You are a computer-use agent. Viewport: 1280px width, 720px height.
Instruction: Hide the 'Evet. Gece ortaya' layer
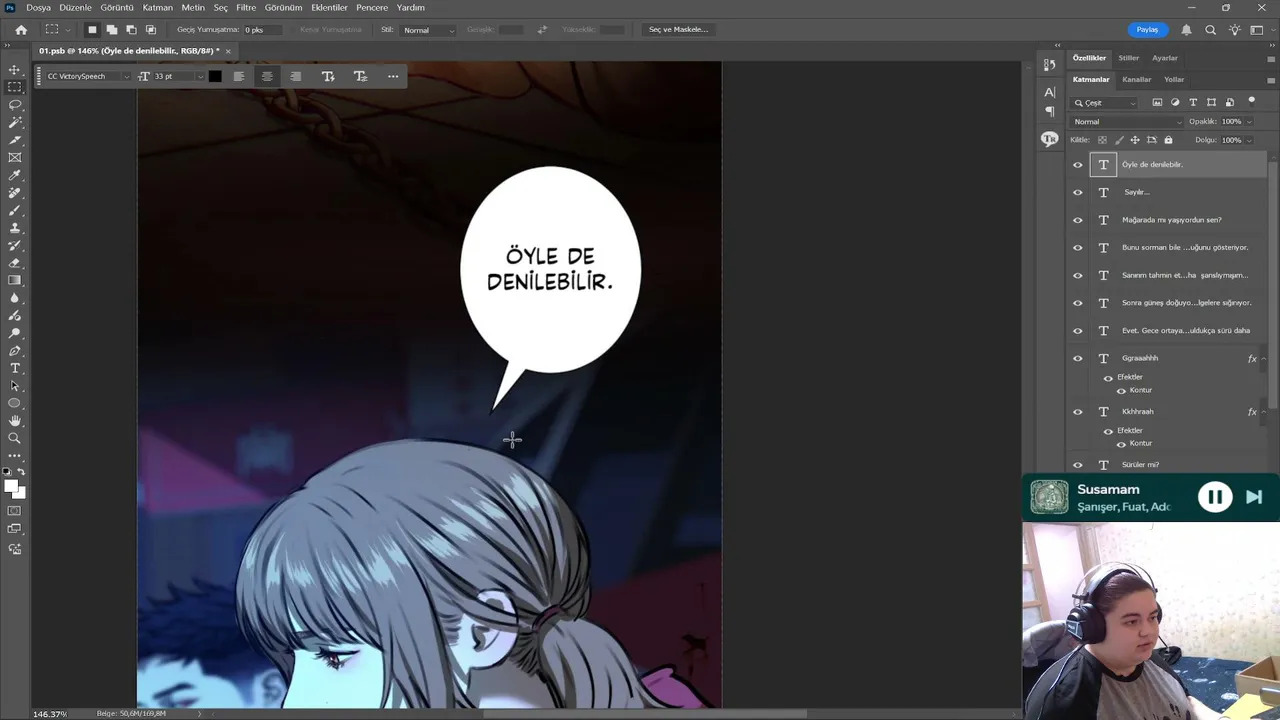coord(1078,330)
